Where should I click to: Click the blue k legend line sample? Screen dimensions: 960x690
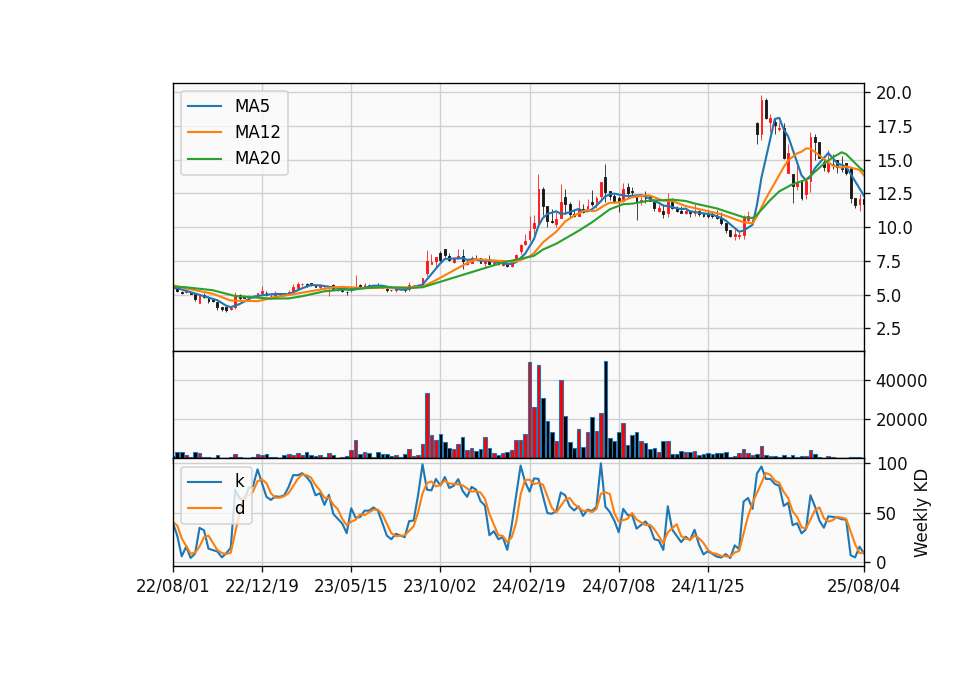coord(204,481)
